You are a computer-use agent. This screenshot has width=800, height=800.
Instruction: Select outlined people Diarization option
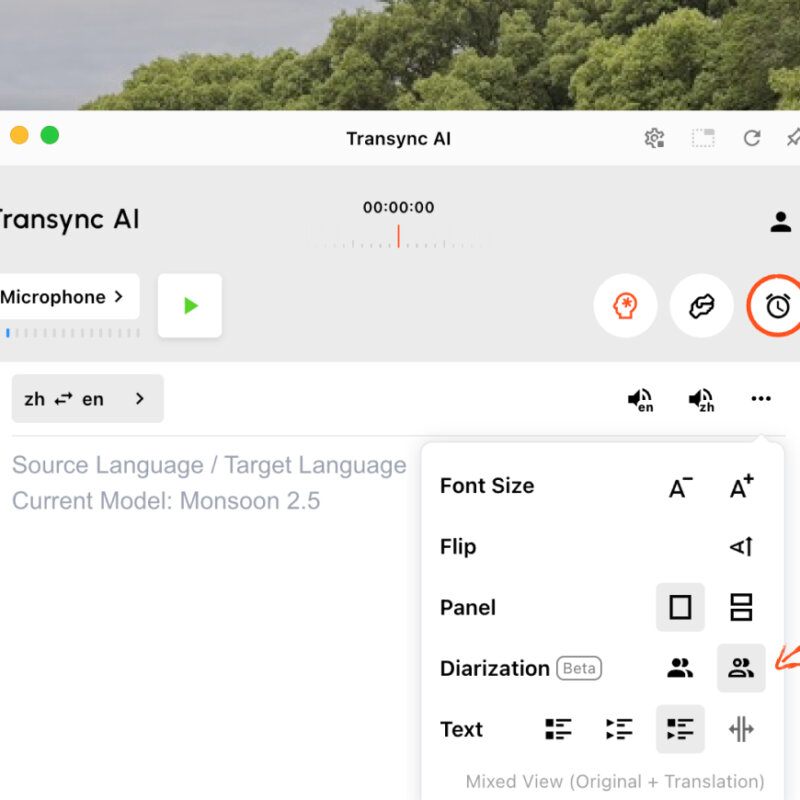pyautogui.click(x=741, y=668)
